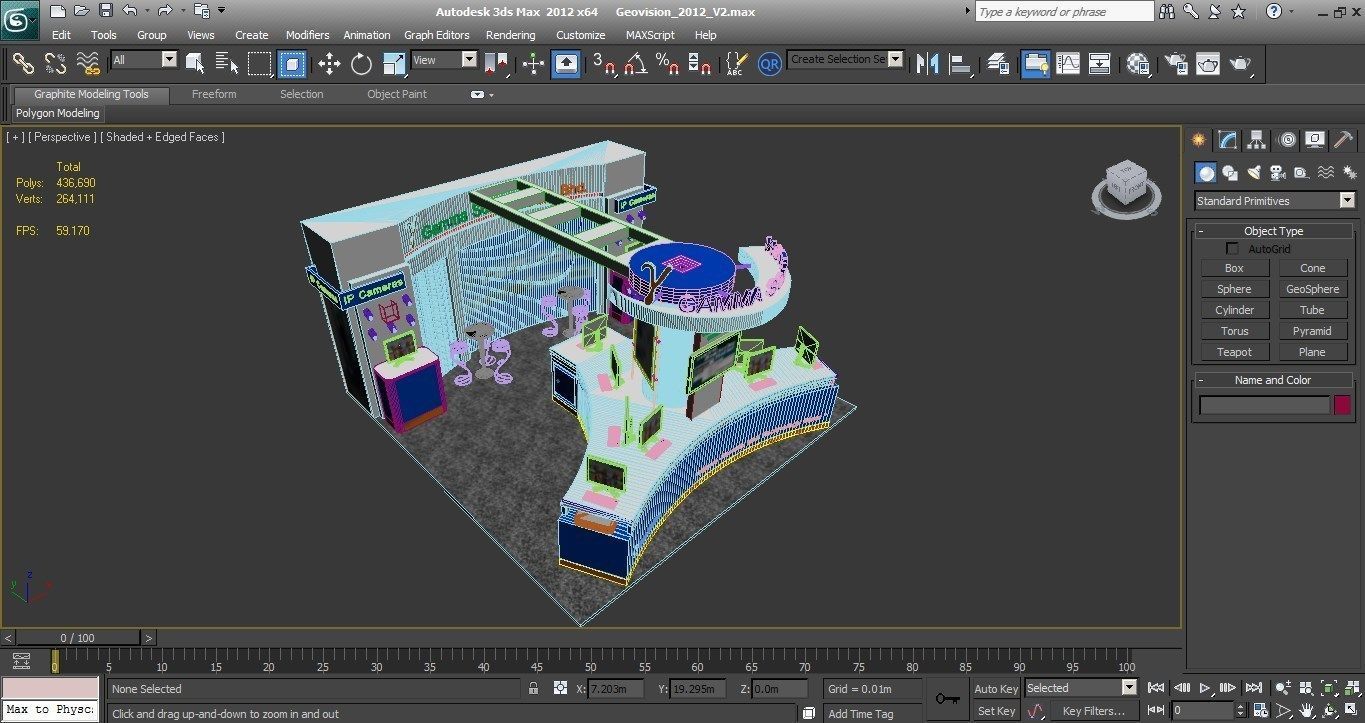Click the Torus primitive button
The width and height of the screenshot is (1365, 723).
(x=1234, y=331)
